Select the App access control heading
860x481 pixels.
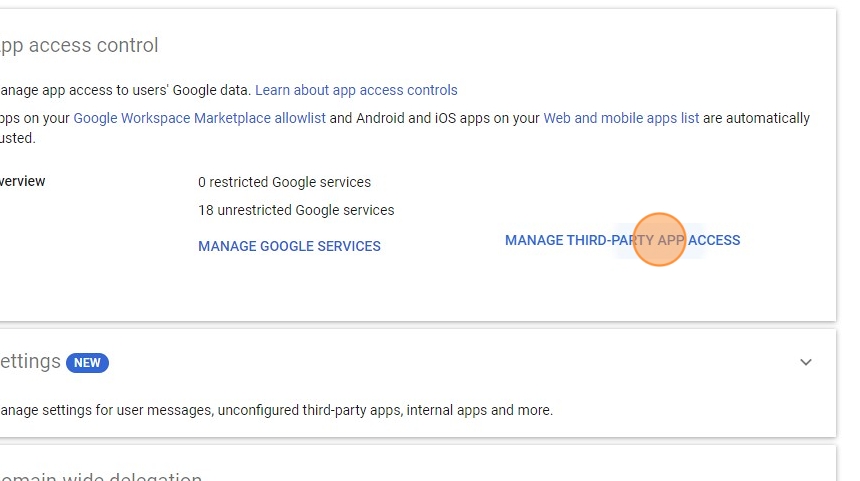[78, 45]
